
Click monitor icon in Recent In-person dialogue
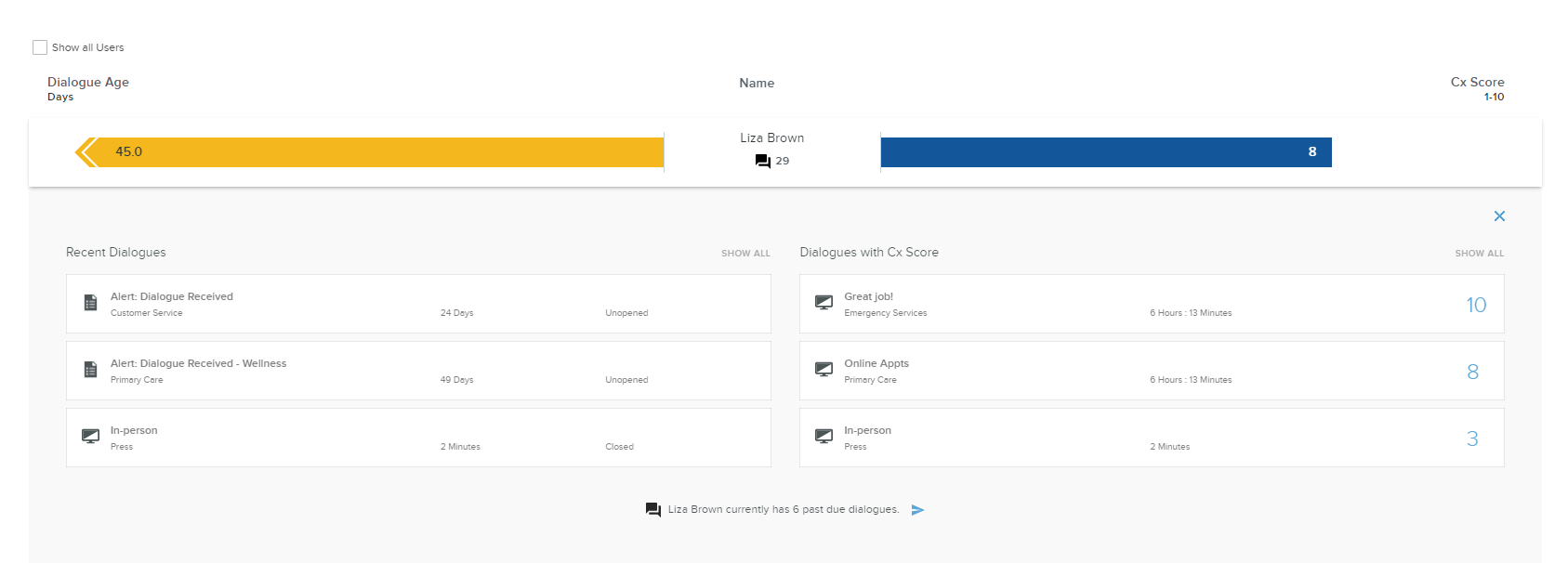(x=91, y=437)
